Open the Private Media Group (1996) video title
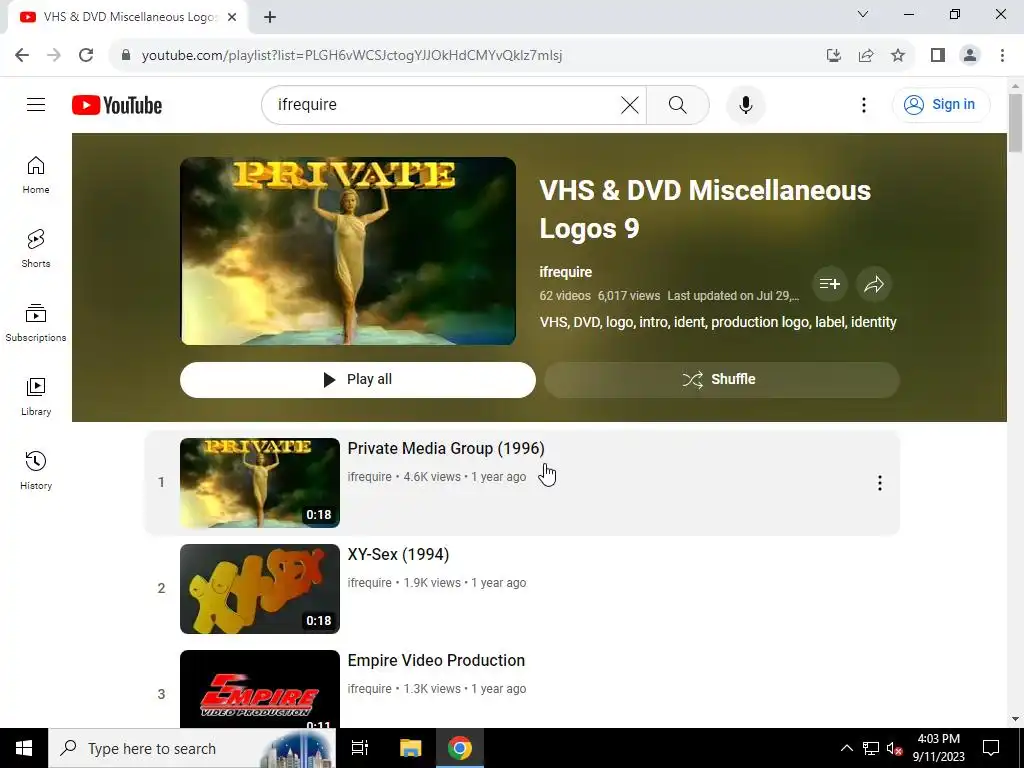Screen dimensions: 1024x768 coord(446,448)
